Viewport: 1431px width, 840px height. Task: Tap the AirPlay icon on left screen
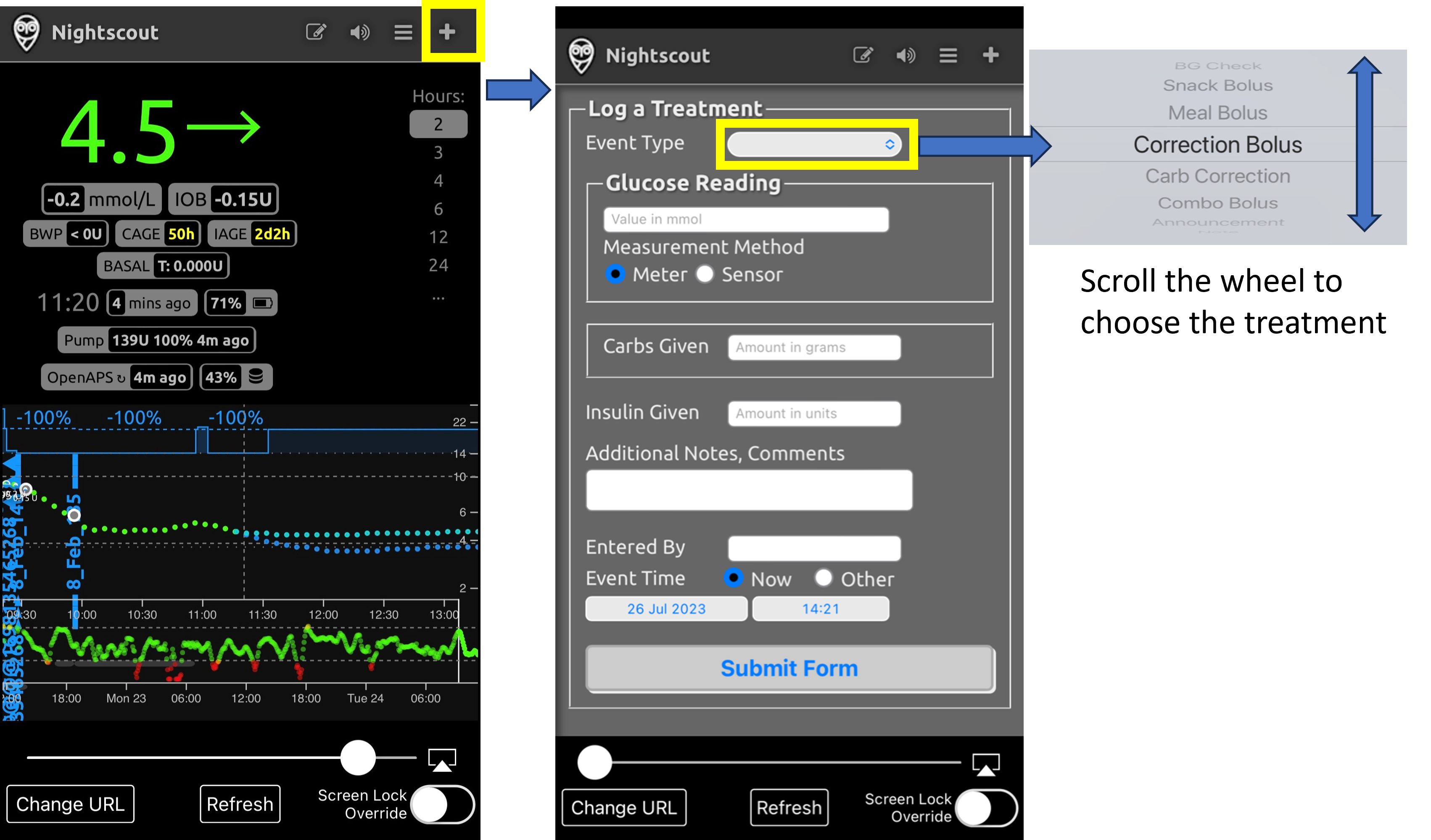pyautogui.click(x=442, y=760)
